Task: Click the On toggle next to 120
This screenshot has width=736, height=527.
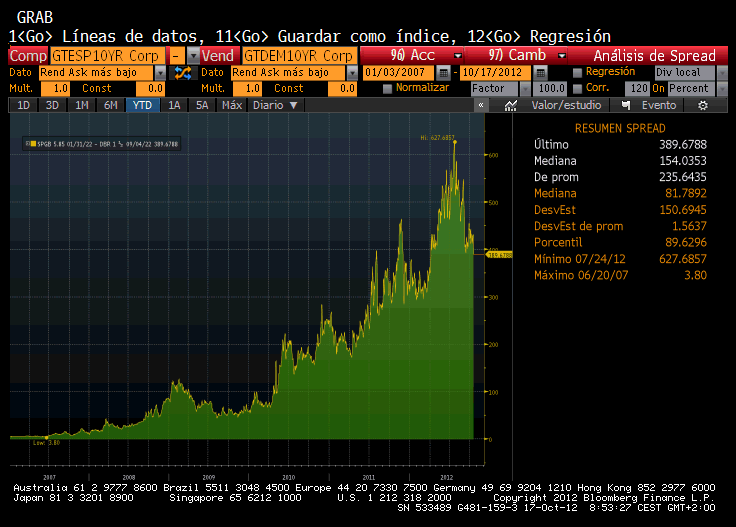Action: (x=659, y=89)
